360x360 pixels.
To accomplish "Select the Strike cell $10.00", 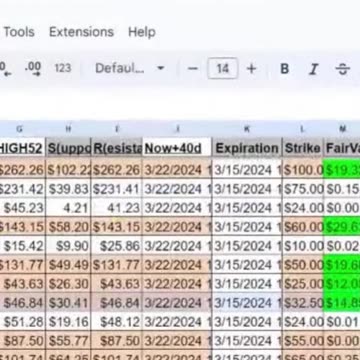I will coord(302,246).
